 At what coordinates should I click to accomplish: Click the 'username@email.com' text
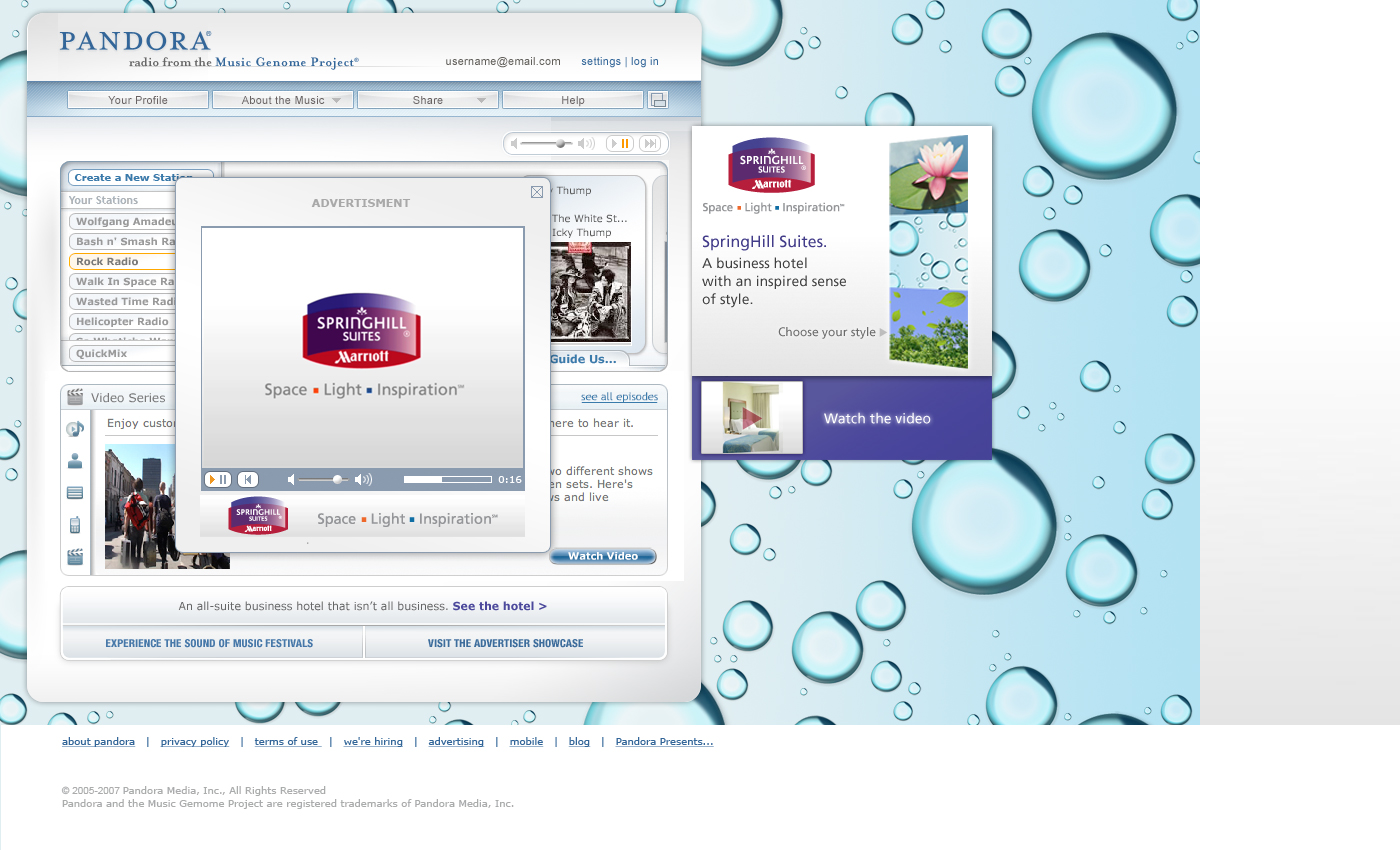click(503, 61)
